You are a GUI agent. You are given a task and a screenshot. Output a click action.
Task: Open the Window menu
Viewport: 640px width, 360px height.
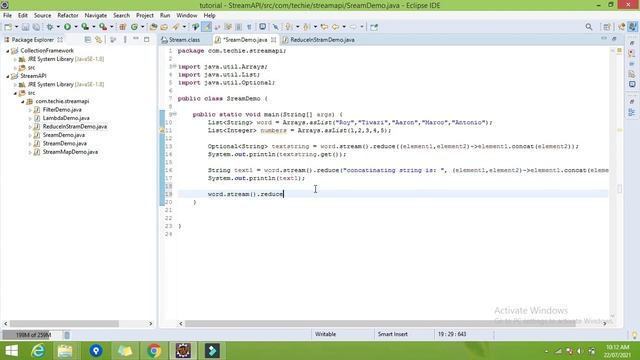pos(187,15)
